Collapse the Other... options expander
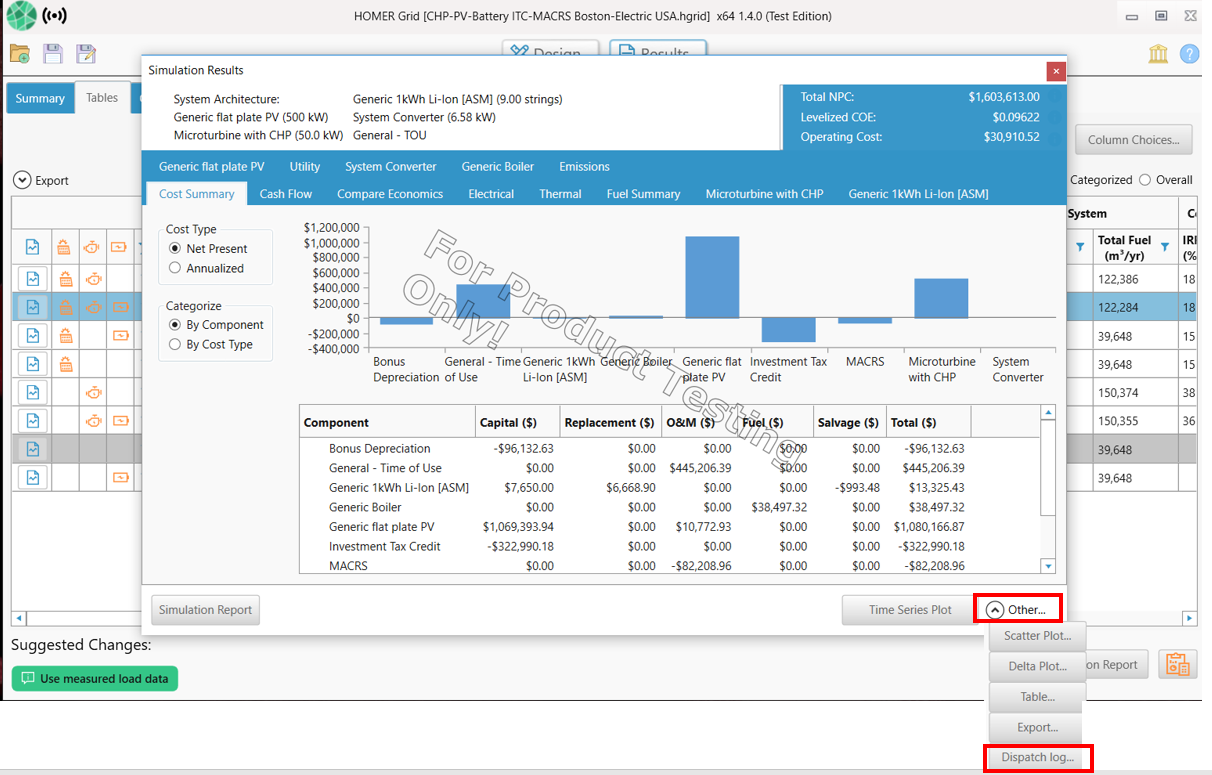Screen dimensions: 1212x775 [x=995, y=609]
